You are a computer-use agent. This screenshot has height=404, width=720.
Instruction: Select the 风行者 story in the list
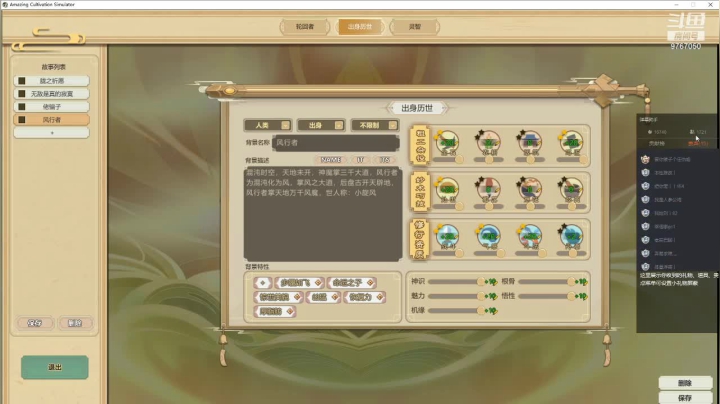tap(51, 120)
